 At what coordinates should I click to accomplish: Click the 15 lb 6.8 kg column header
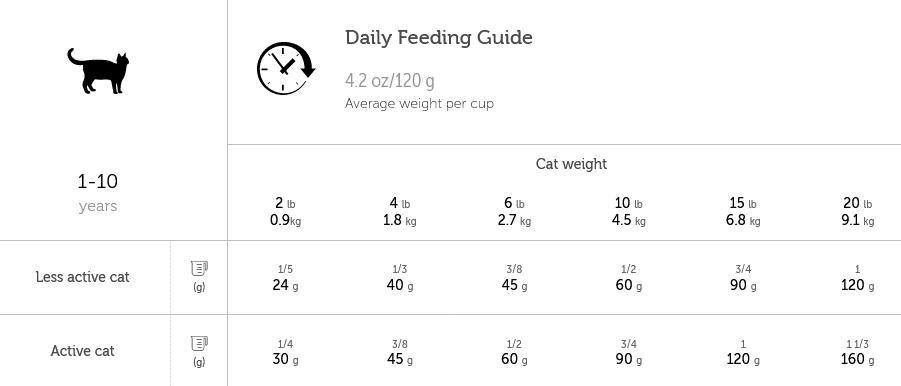point(743,211)
